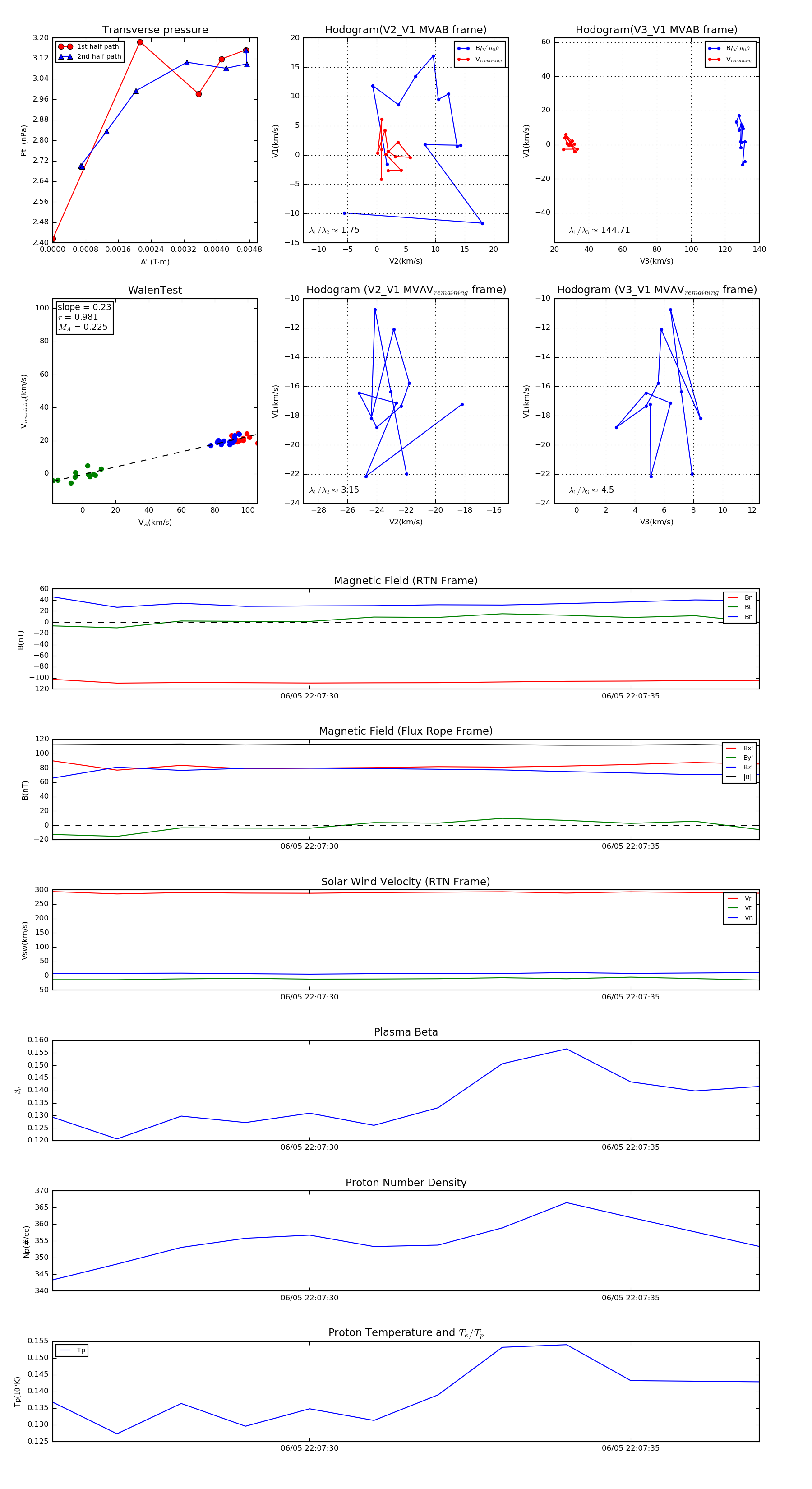This screenshot has height=1489, width=812.
Task: Click the eigenvalue ratio '≈ 1.75' annotation
Action: click(x=335, y=230)
